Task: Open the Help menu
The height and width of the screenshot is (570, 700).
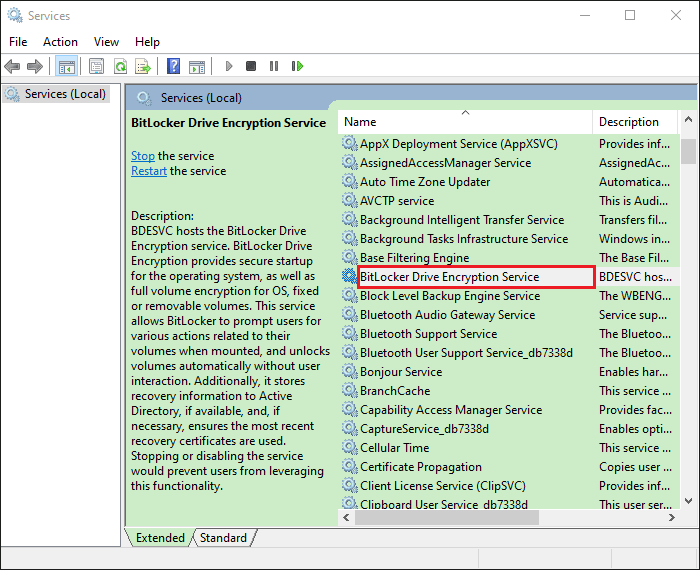Action: pyautogui.click(x=147, y=42)
